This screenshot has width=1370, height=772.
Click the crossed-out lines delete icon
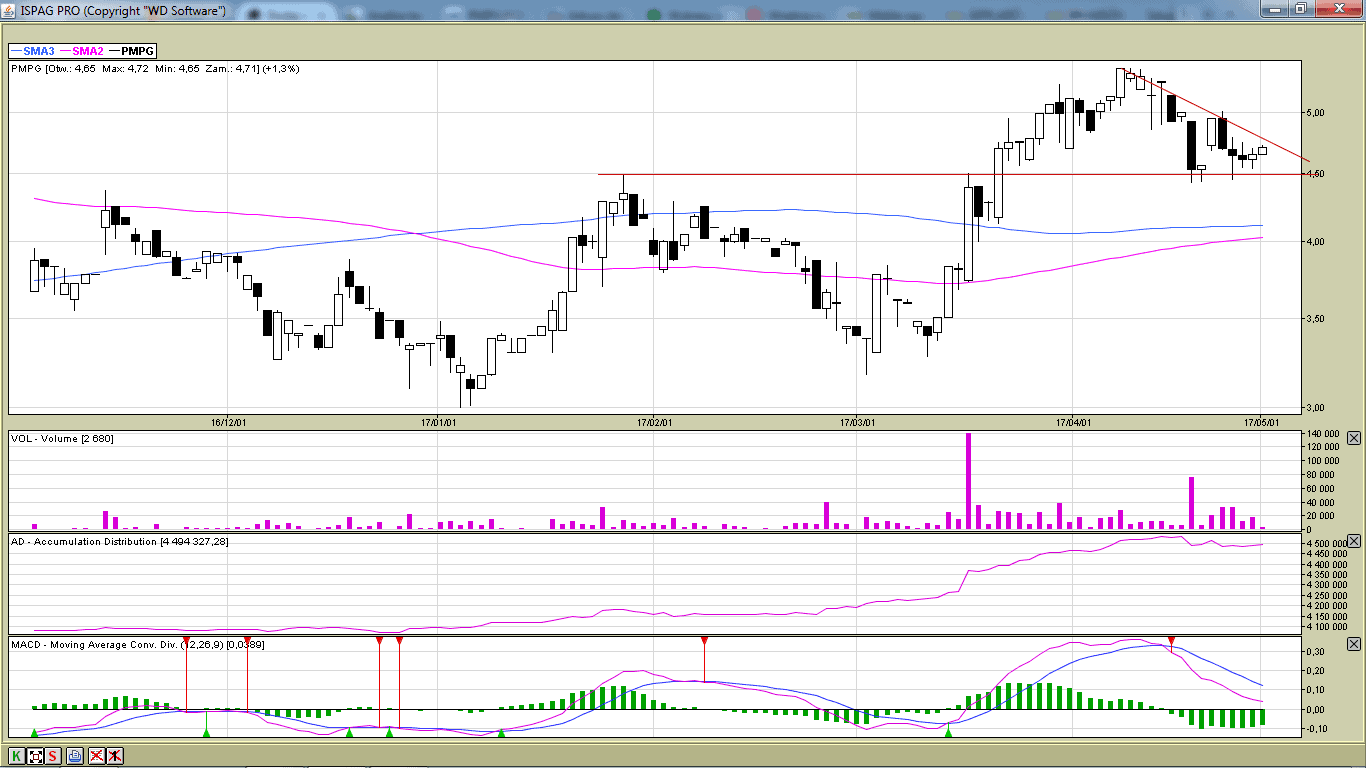click(x=96, y=756)
